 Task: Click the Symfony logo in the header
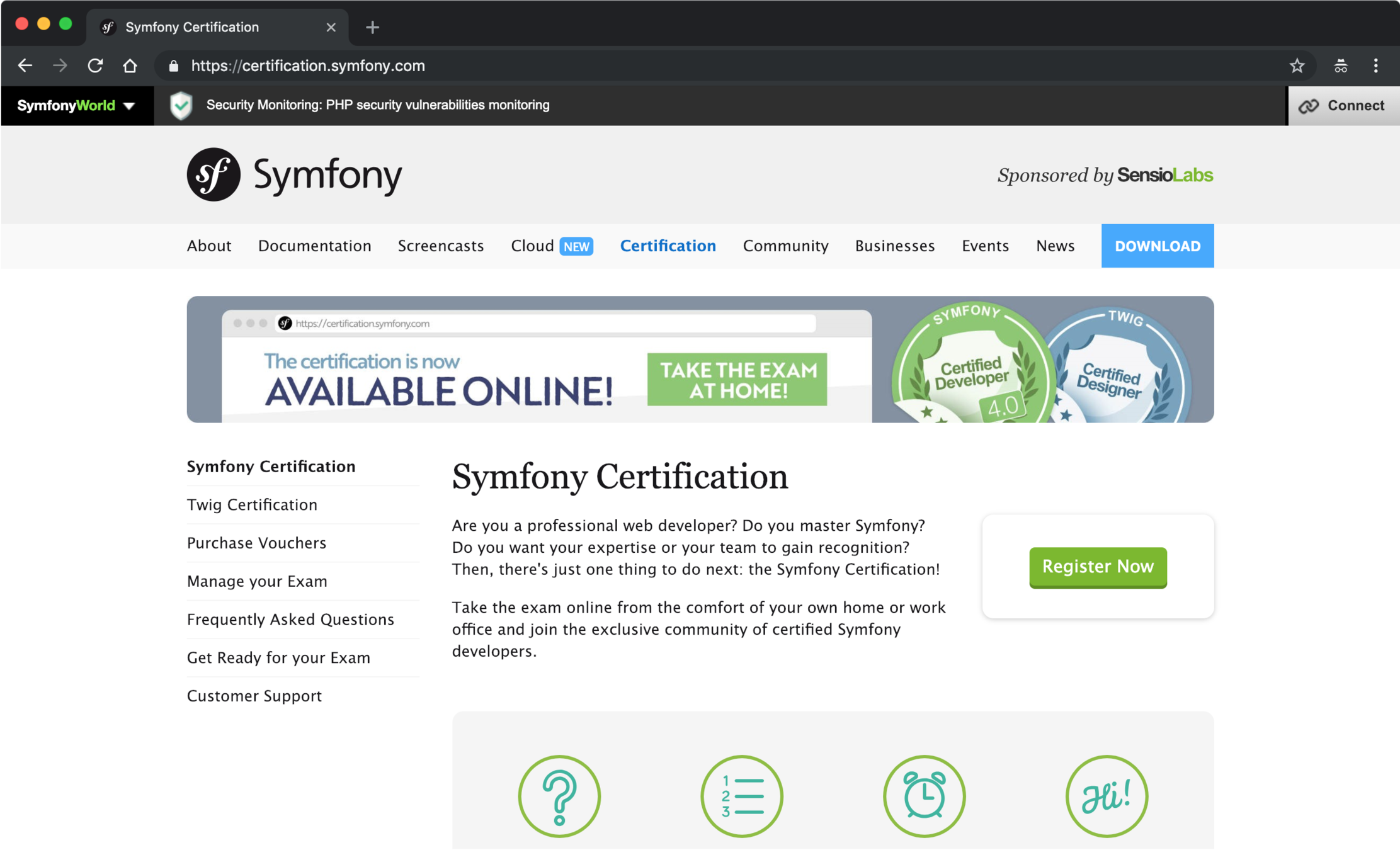(294, 174)
